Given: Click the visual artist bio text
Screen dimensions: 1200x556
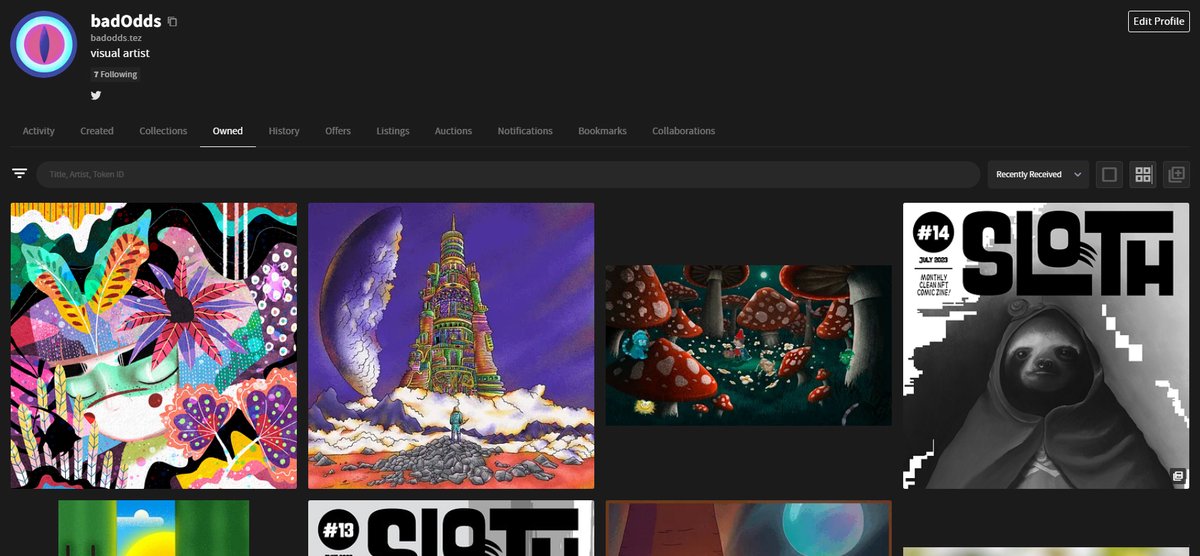Looking at the screenshot, I should [x=120, y=53].
